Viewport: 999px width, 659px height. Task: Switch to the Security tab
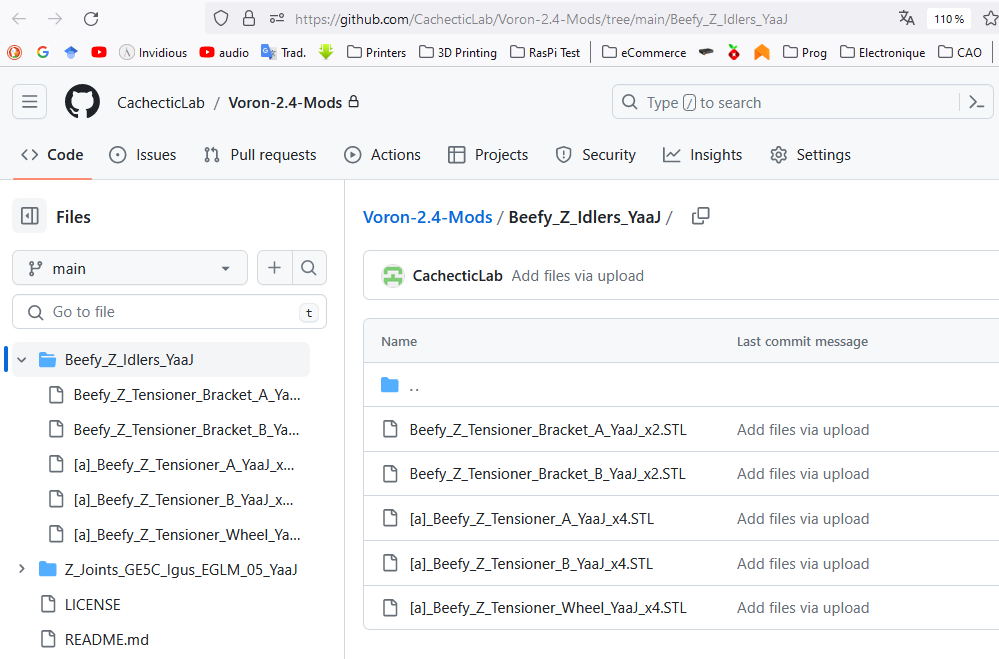pos(596,155)
